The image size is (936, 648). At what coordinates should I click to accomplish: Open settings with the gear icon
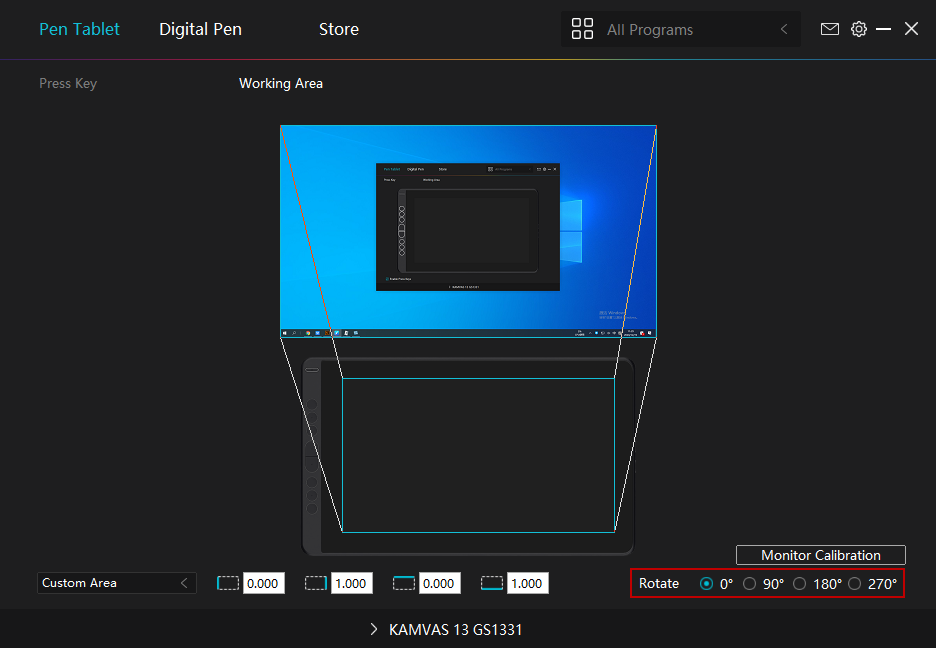tap(858, 29)
